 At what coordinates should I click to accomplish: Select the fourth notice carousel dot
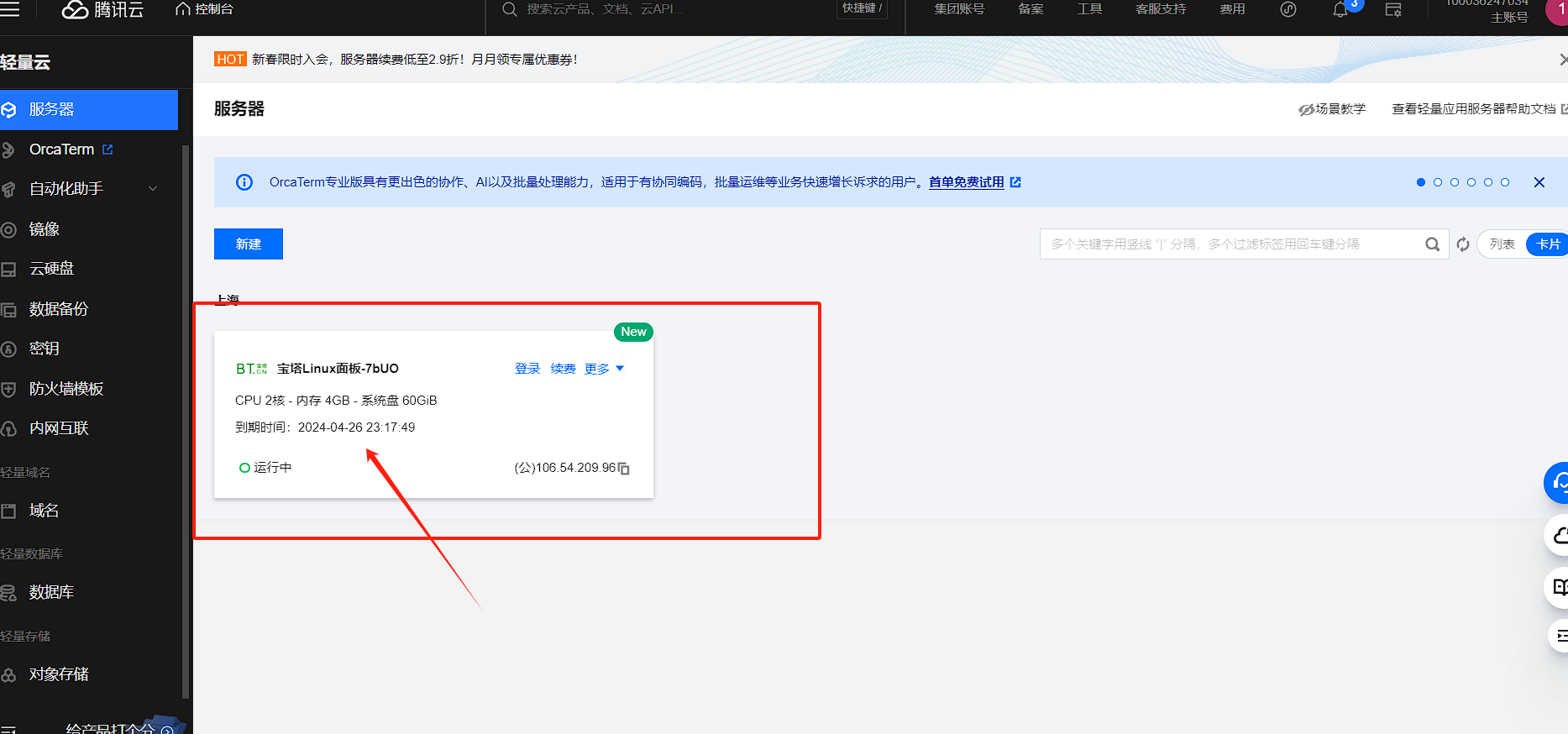point(1471,182)
